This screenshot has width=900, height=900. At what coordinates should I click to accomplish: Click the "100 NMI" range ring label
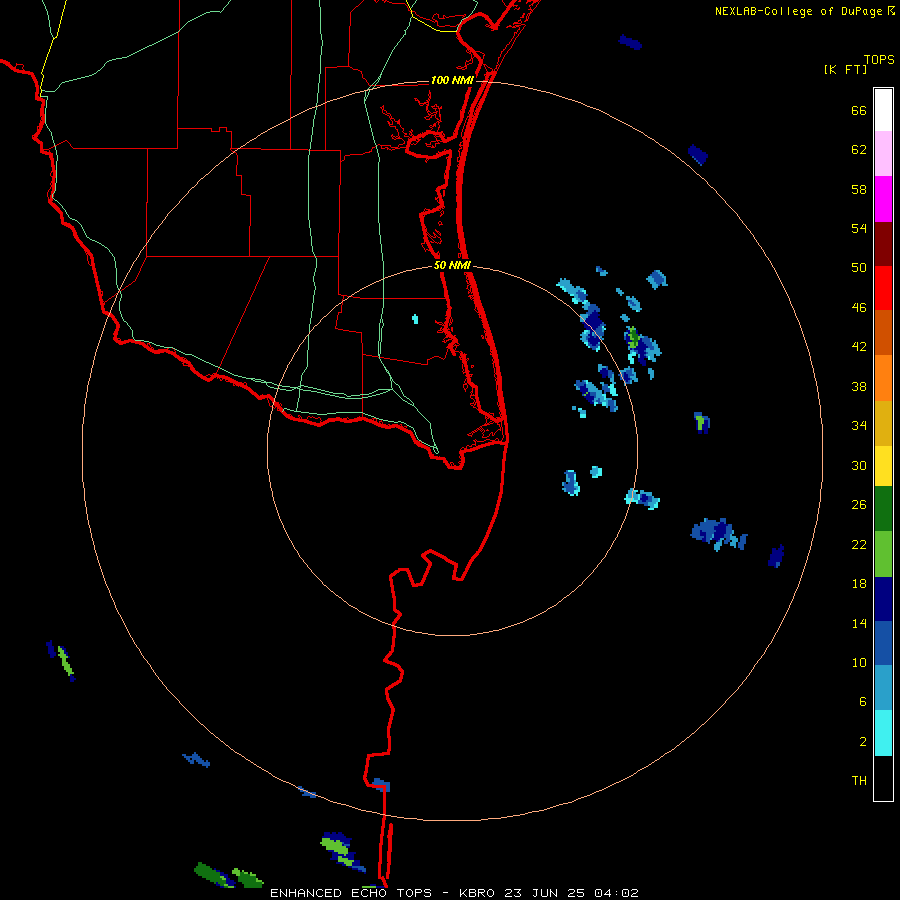coord(452,80)
